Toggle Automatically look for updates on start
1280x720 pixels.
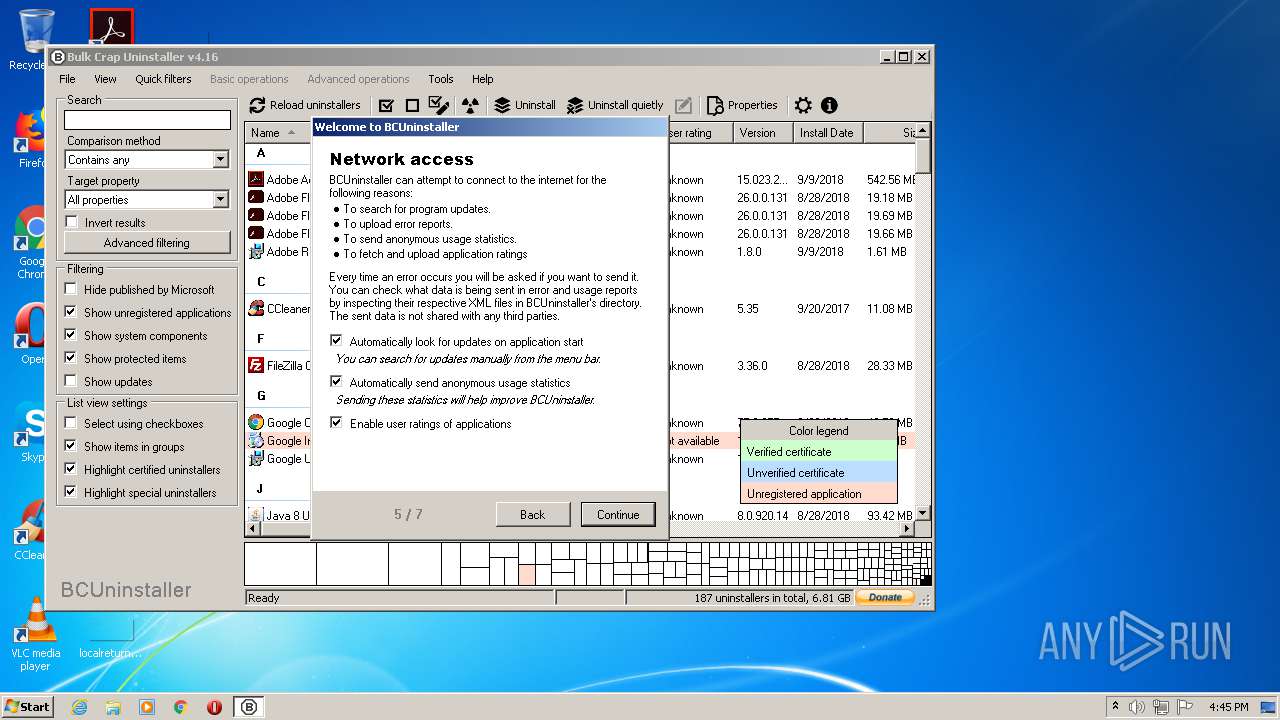coord(336,341)
